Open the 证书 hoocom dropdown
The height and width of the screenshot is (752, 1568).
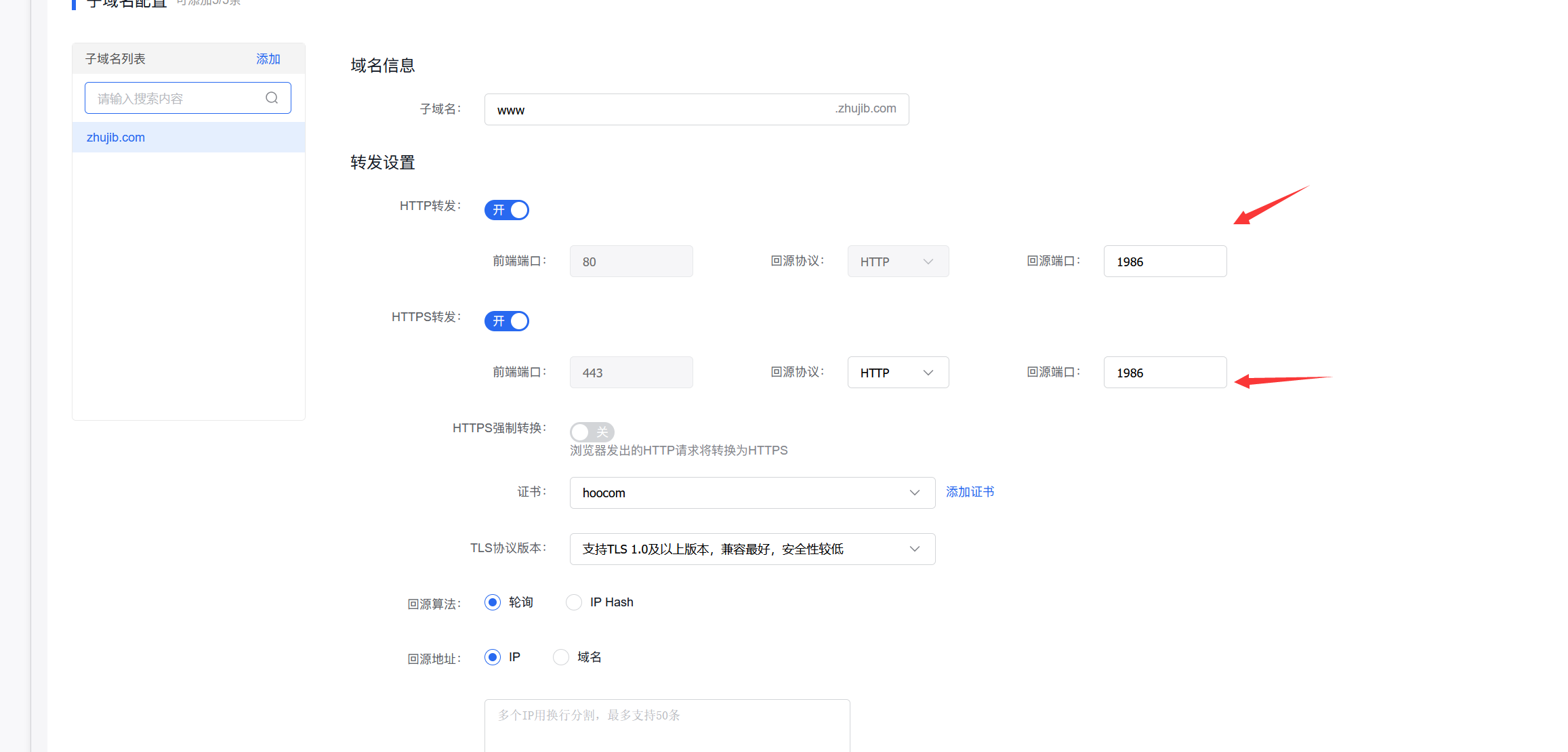pos(753,493)
